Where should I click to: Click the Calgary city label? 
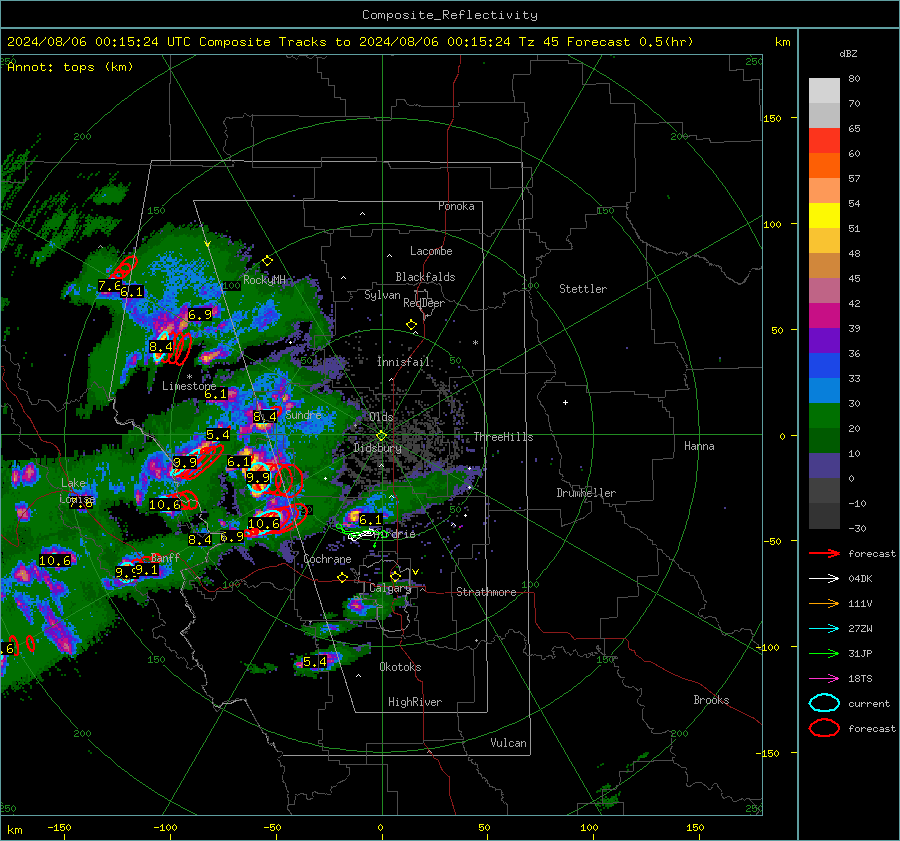click(390, 588)
